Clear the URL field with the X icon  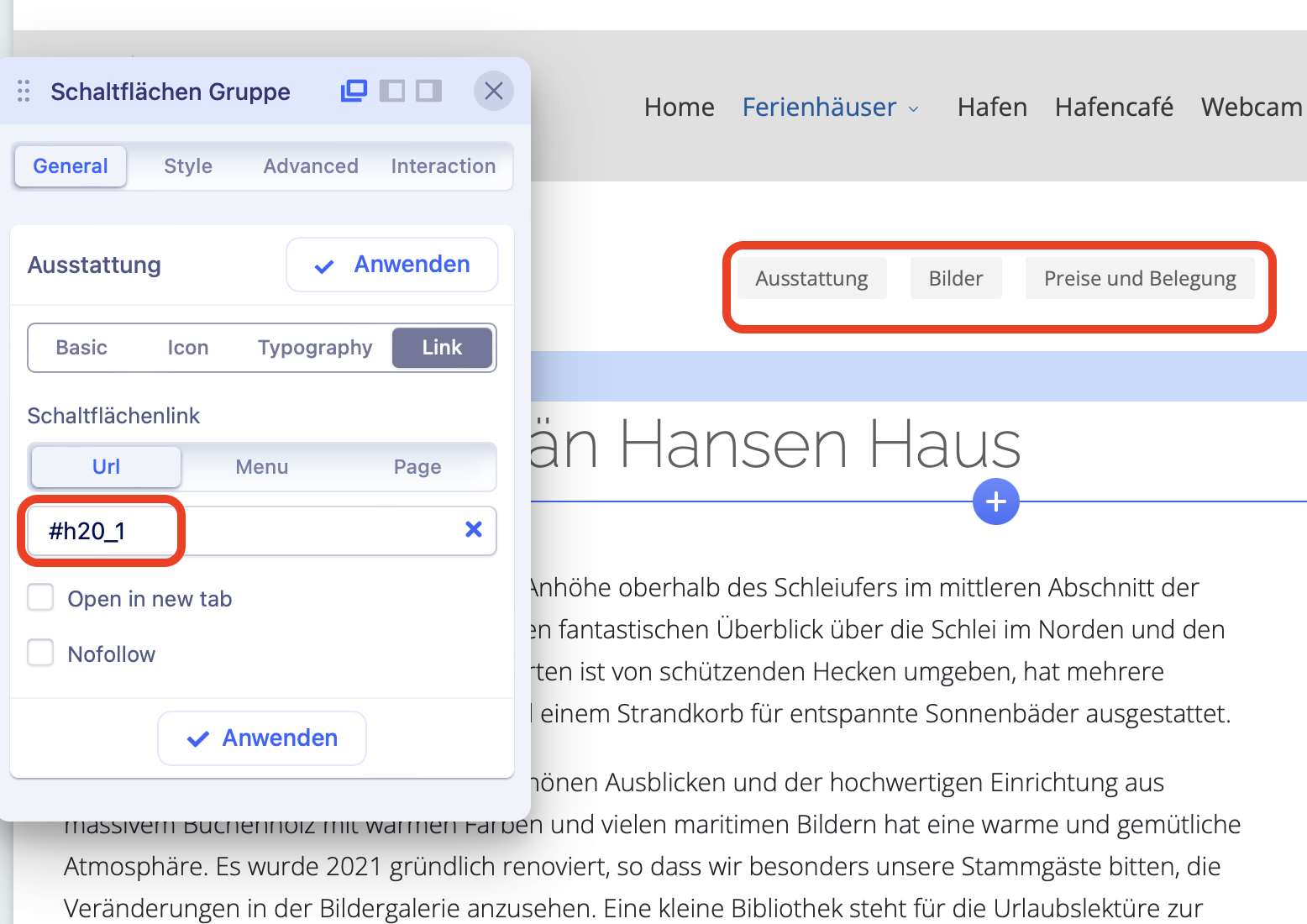[x=474, y=529]
